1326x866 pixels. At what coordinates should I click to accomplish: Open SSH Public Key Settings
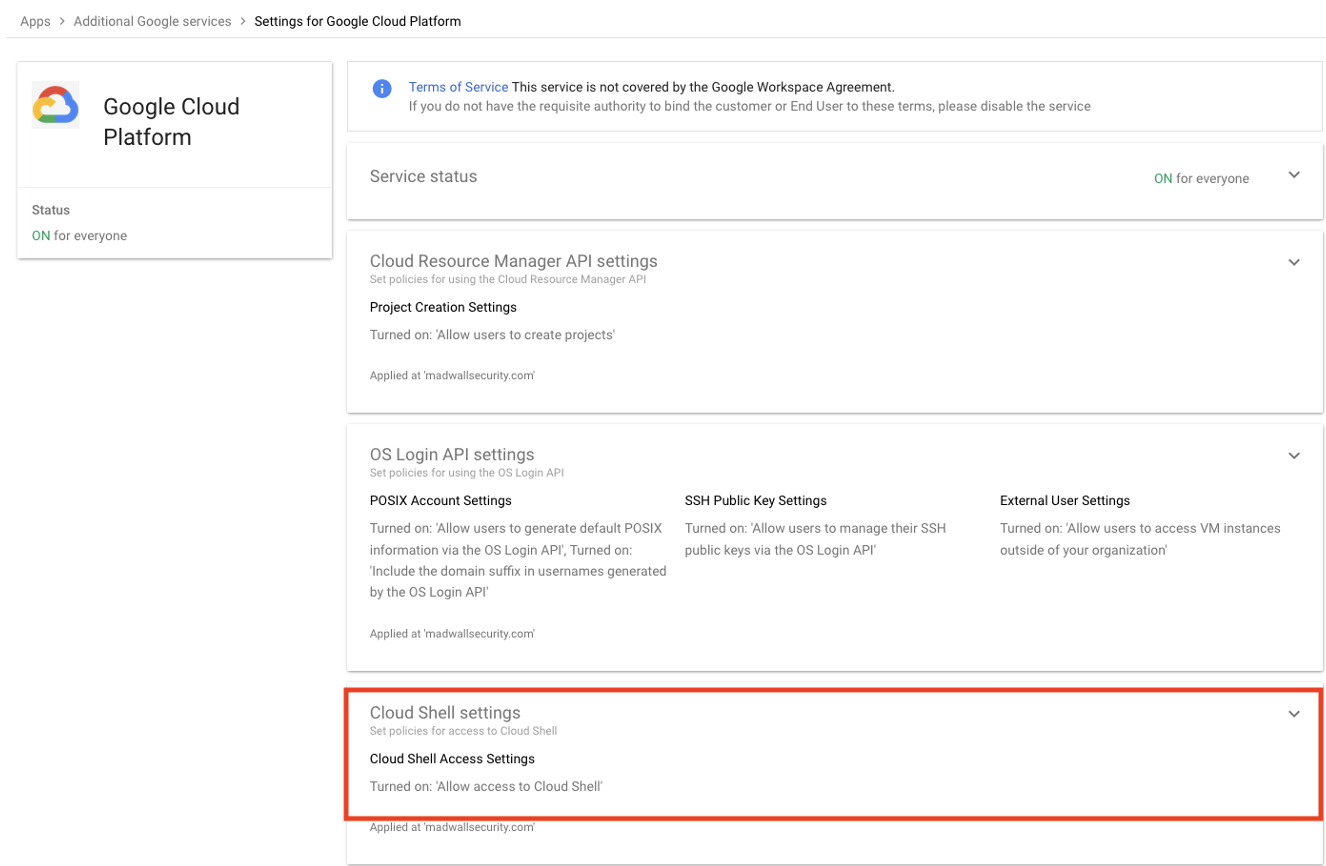pyautogui.click(x=755, y=500)
